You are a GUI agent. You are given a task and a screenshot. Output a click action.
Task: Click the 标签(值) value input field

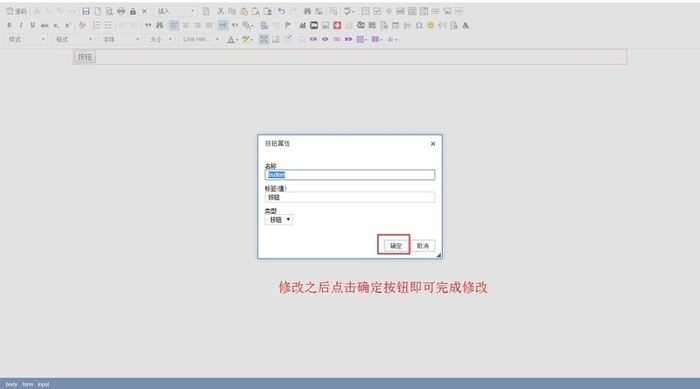350,197
